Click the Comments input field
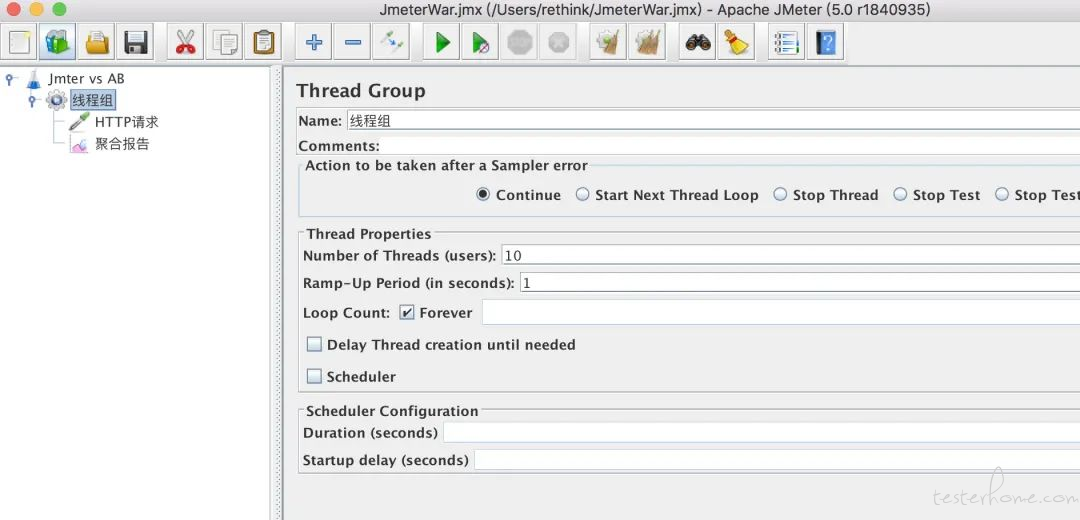 730,146
